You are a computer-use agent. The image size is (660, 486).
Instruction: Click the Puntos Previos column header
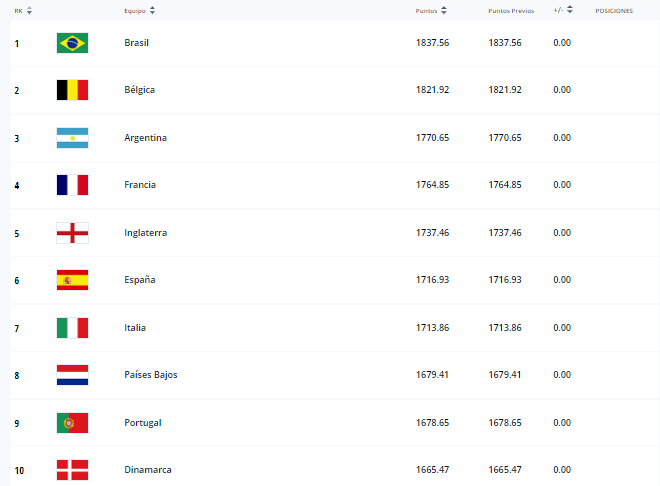click(x=511, y=11)
